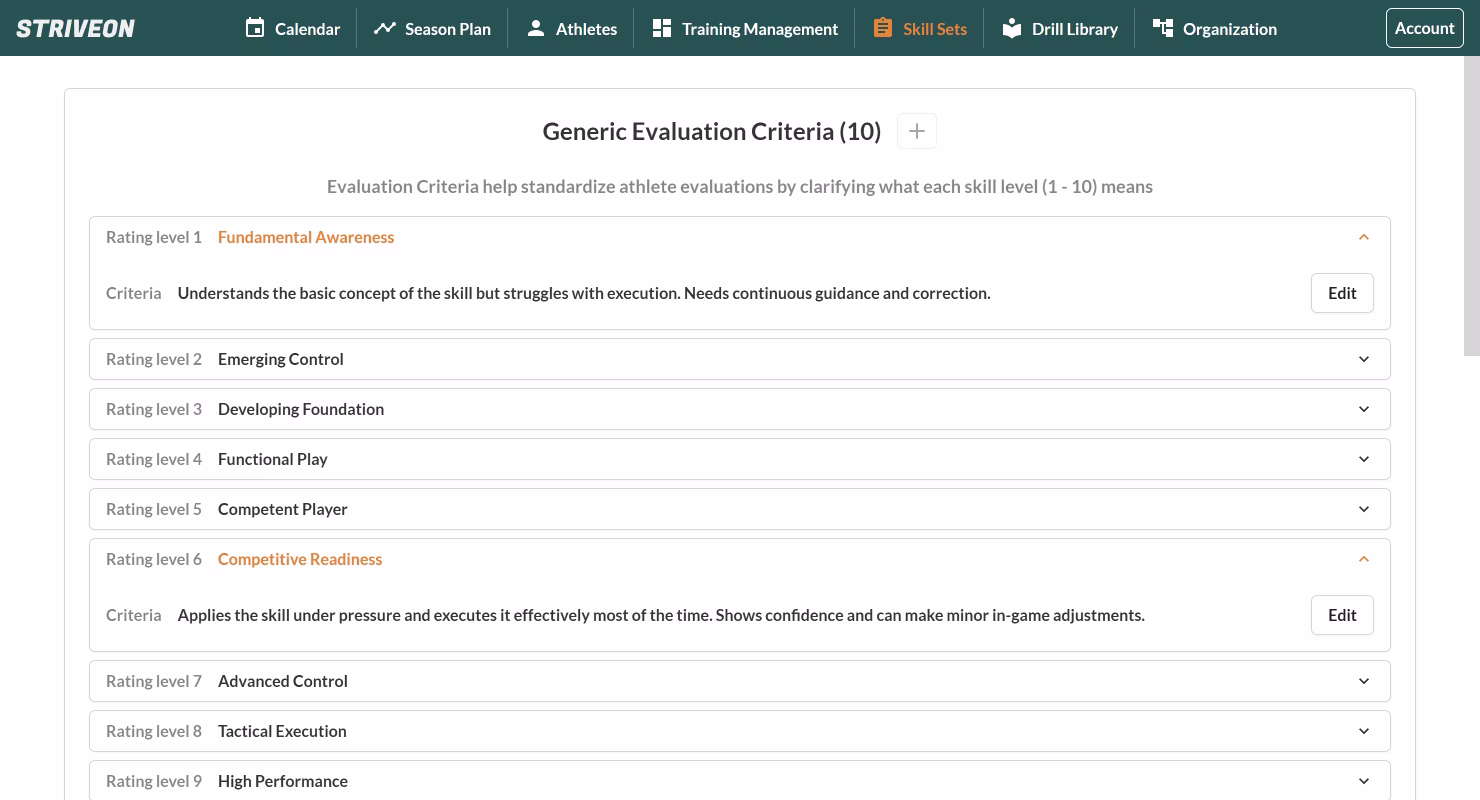Add new evaluation criteria with plus icon
This screenshot has height=800, width=1480.
click(x=916, y=131)
